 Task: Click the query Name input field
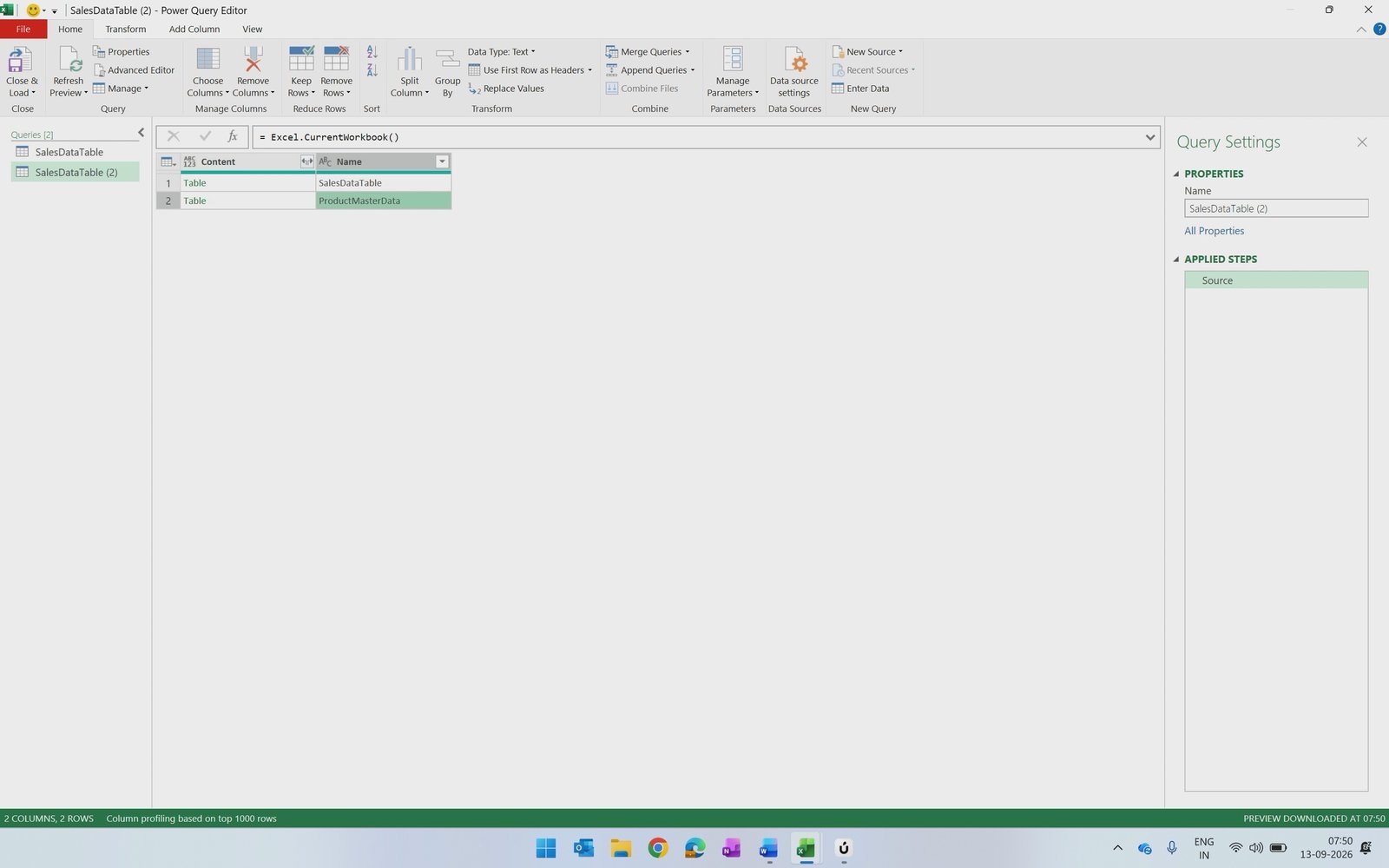coord(1276,208)
